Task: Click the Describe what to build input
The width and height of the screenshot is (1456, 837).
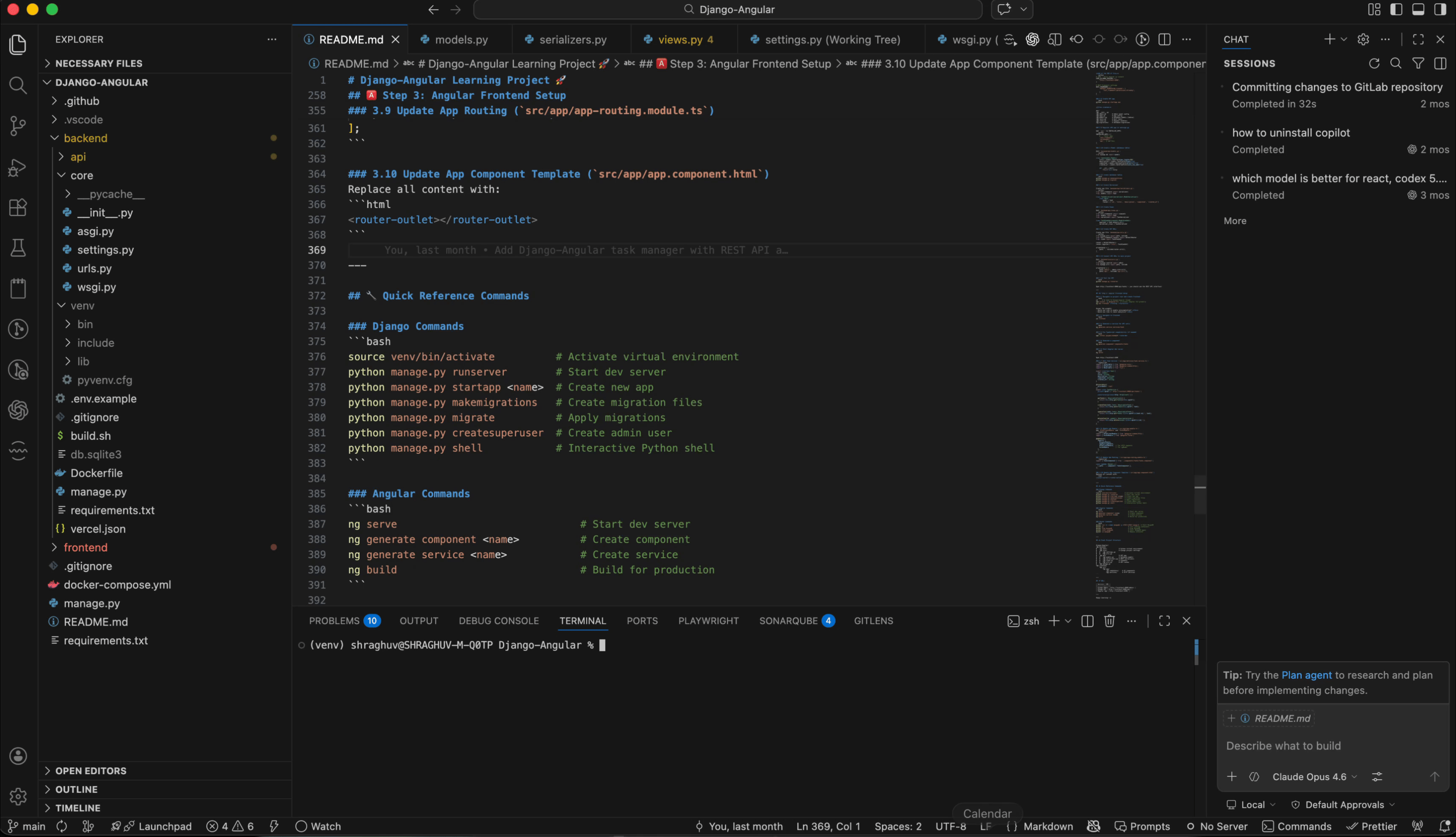Action: pyautogui.click(x=1332, y=746)
